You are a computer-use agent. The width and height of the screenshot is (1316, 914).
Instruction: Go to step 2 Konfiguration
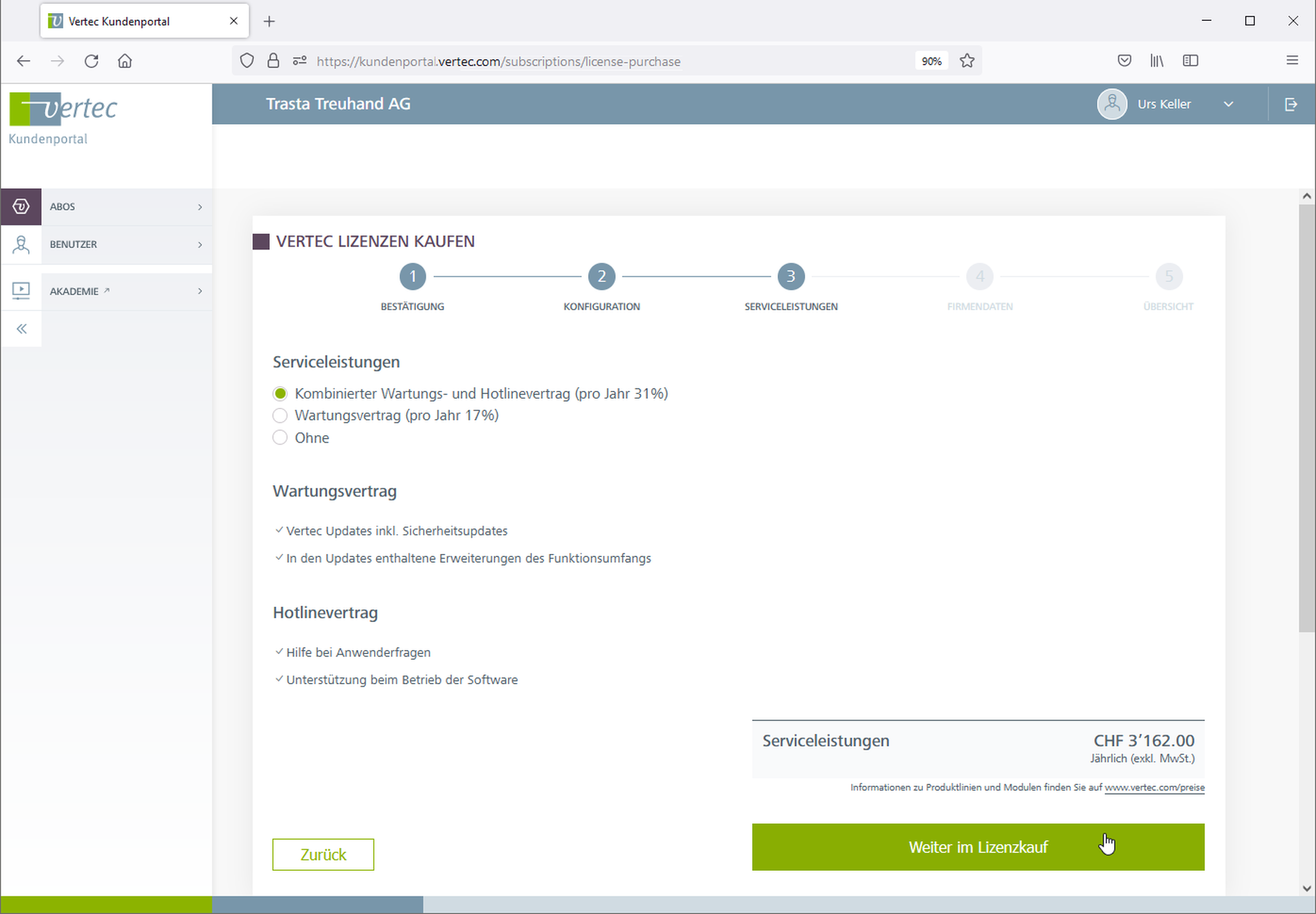(601, 277)
